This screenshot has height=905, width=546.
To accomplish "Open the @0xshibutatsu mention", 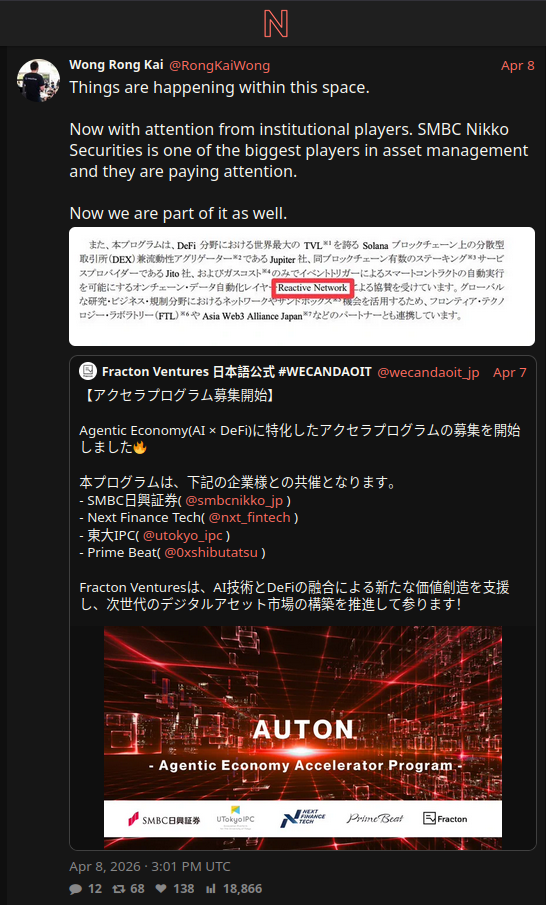I will tap(211, 552).
